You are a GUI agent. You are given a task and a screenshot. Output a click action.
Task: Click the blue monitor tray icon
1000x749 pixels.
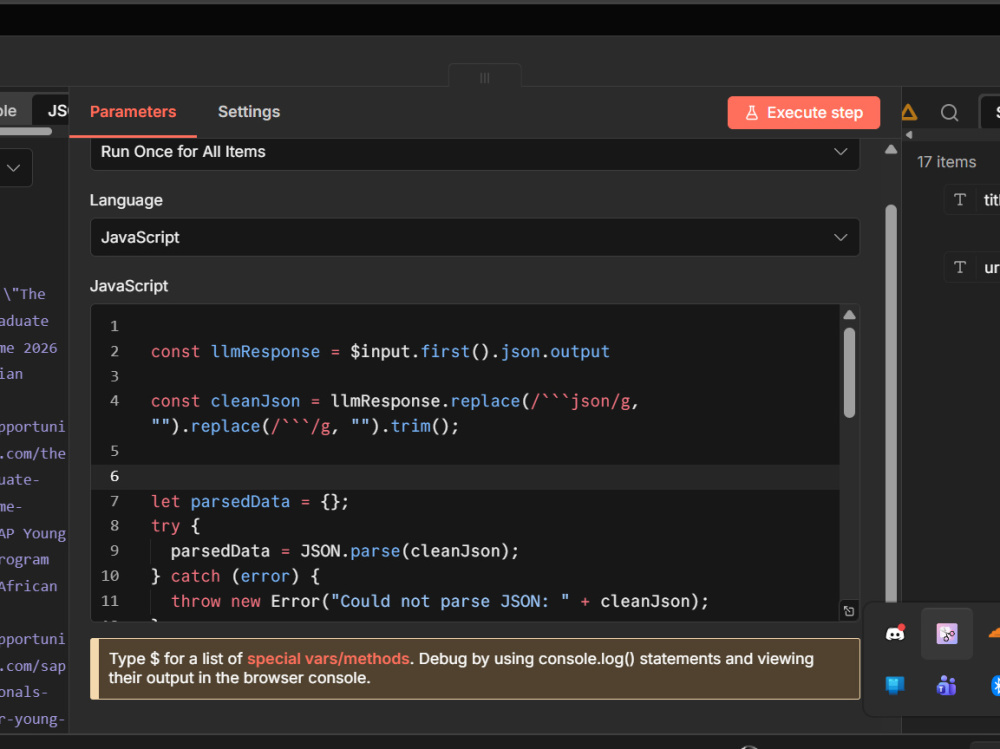click(895, 685)
